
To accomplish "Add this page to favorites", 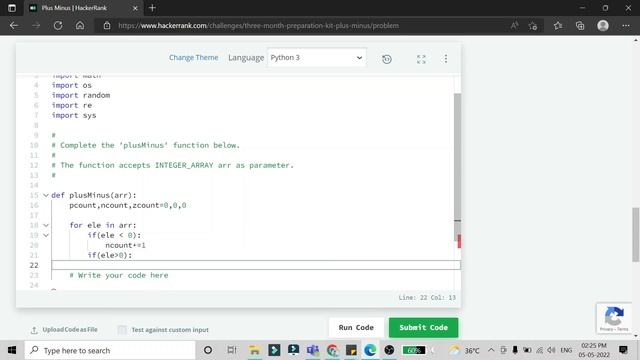I will [x=533, y=26].
